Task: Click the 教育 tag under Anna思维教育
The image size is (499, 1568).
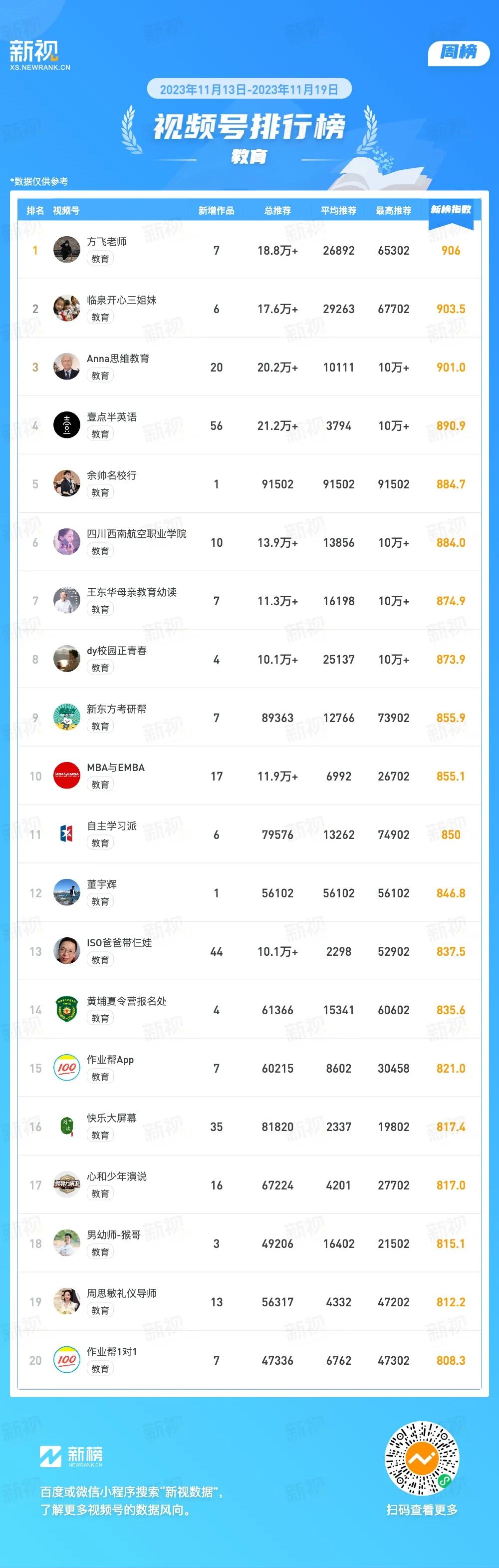Action: (100, 376)
